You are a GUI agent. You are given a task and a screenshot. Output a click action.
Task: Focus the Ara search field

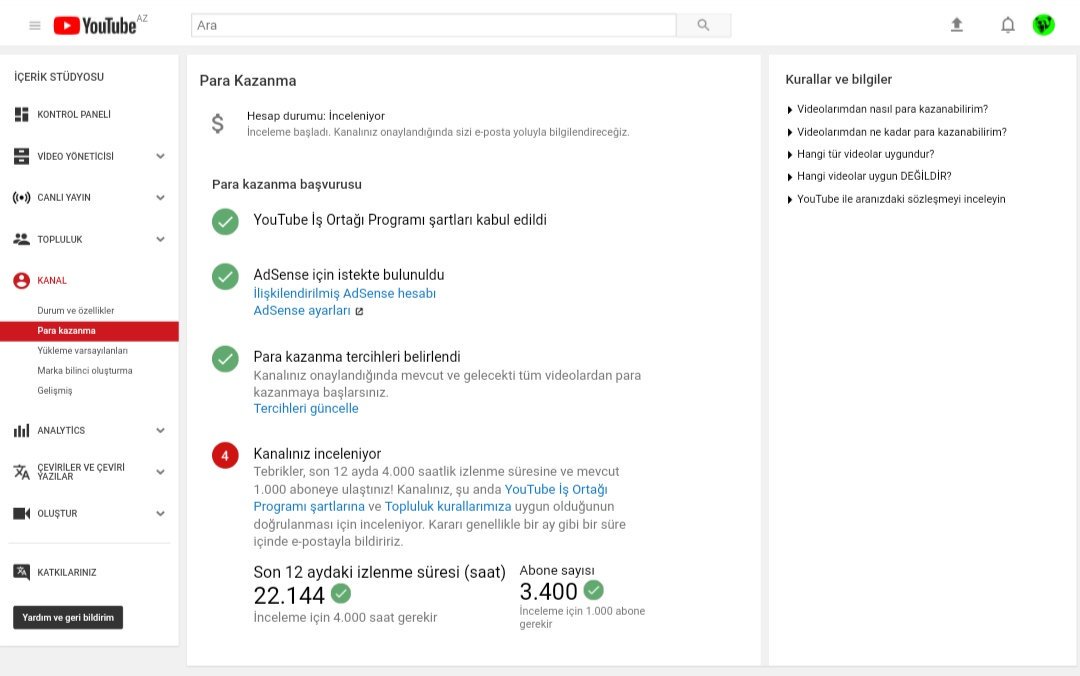click(x=433, y=25)
